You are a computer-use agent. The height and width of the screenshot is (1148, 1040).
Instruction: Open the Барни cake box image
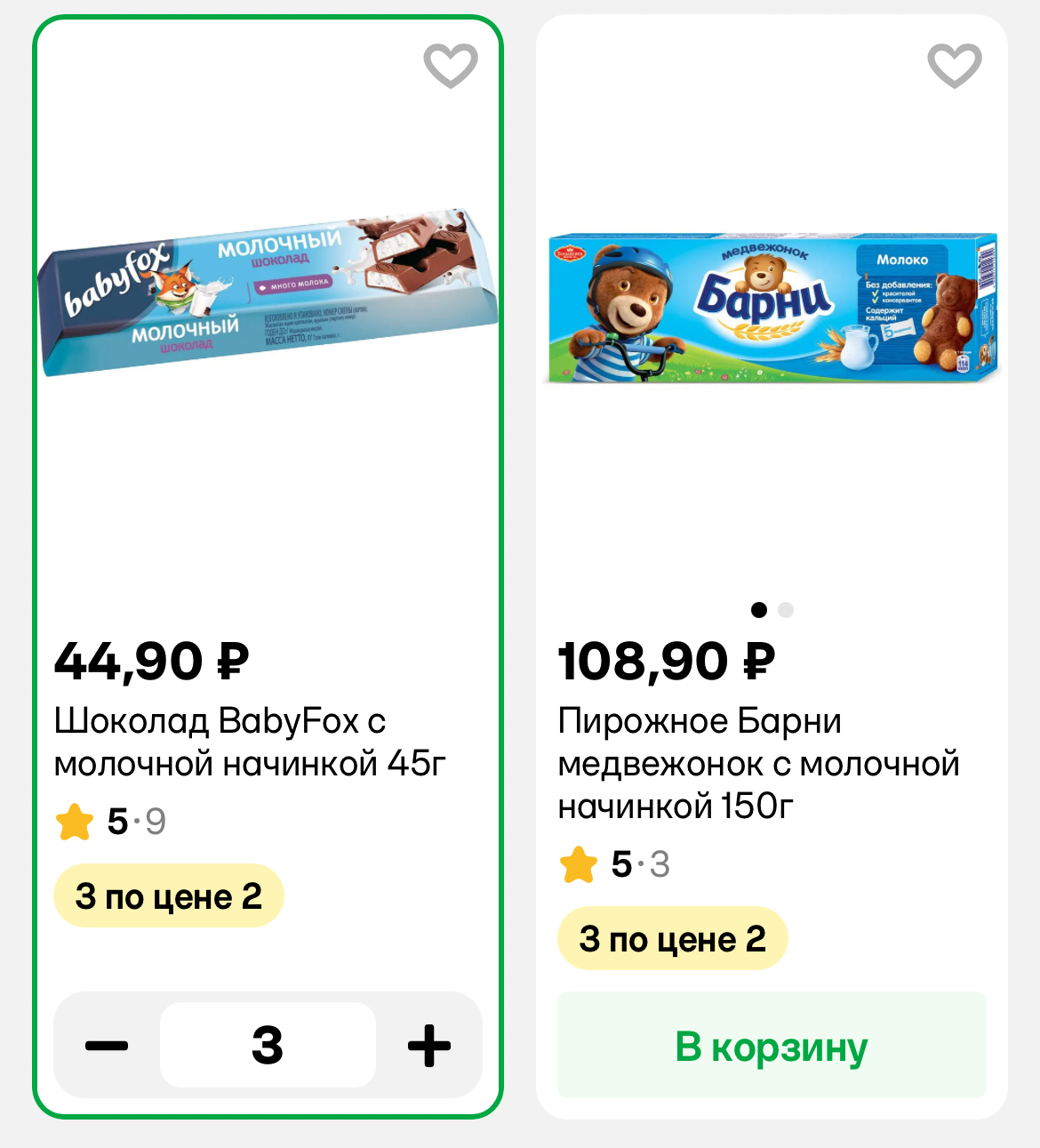[x=772, y=308]
